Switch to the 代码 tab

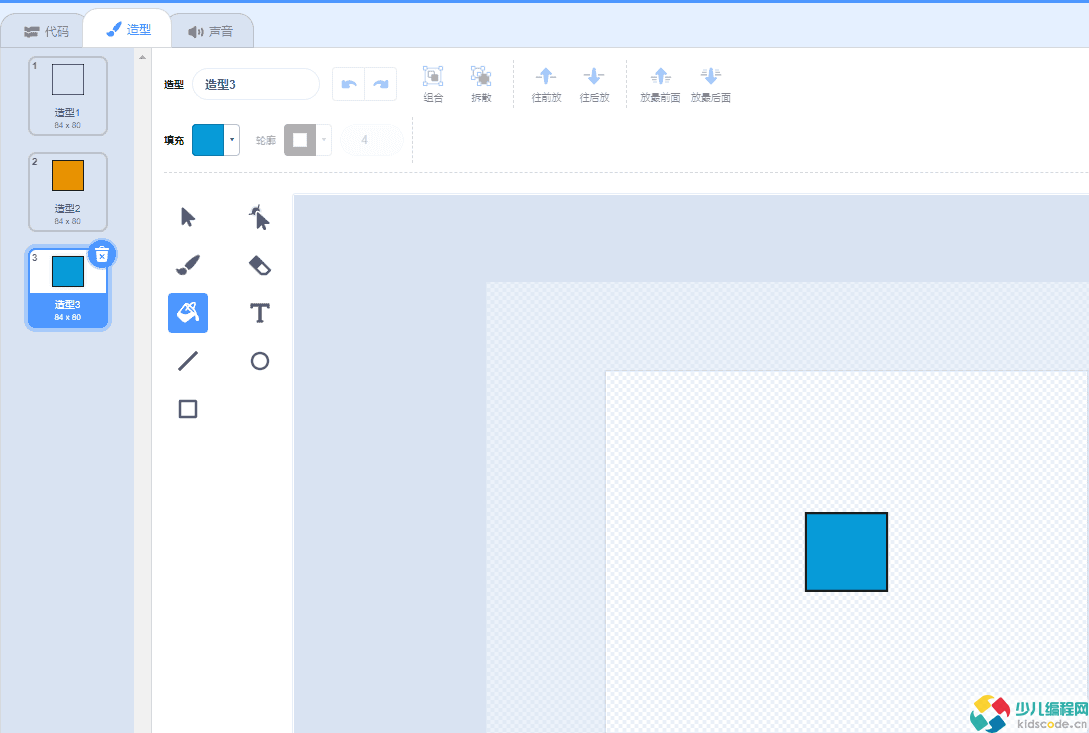coord(46,31)
